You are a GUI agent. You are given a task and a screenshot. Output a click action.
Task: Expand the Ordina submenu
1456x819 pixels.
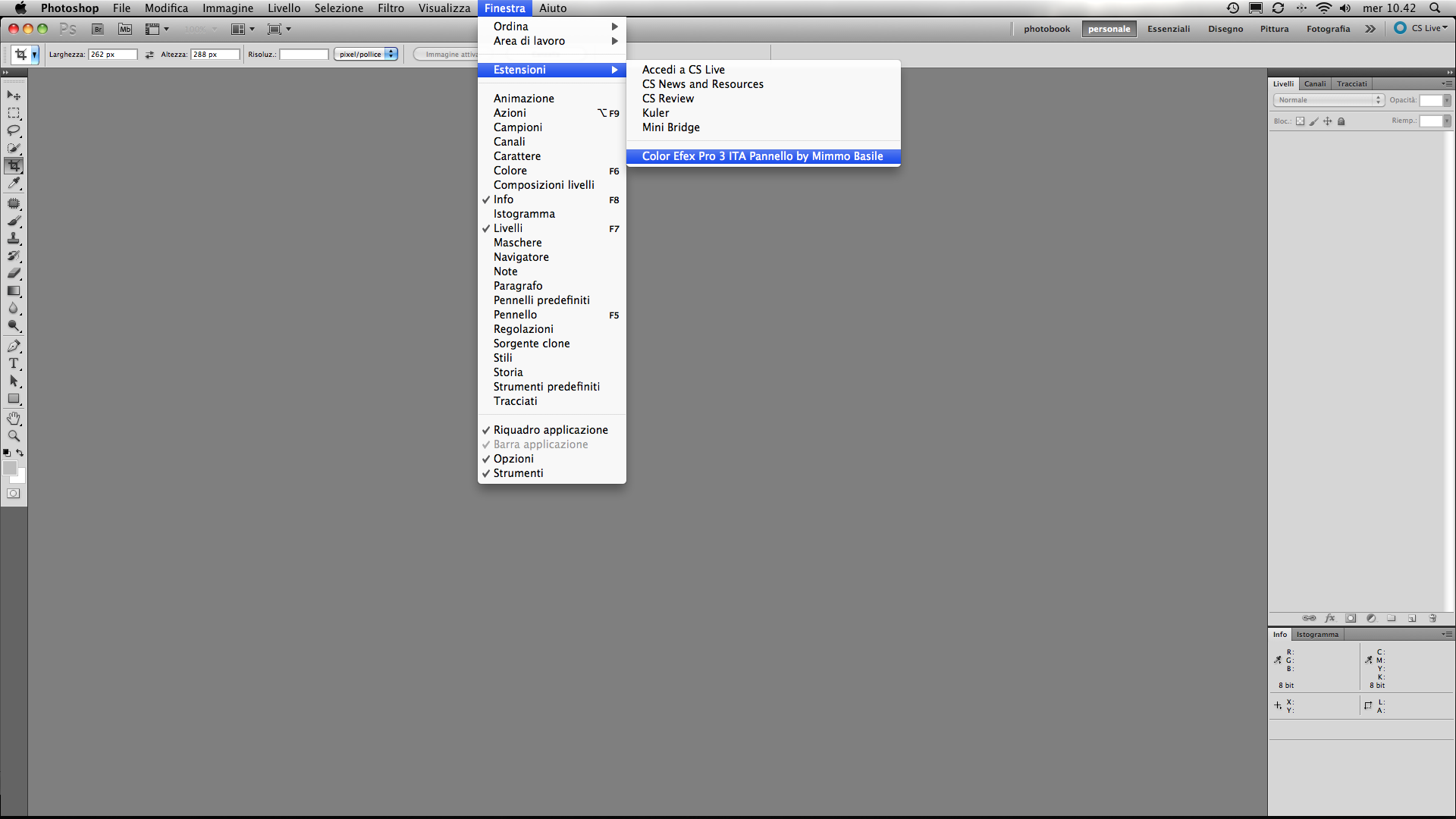point(552,27)
